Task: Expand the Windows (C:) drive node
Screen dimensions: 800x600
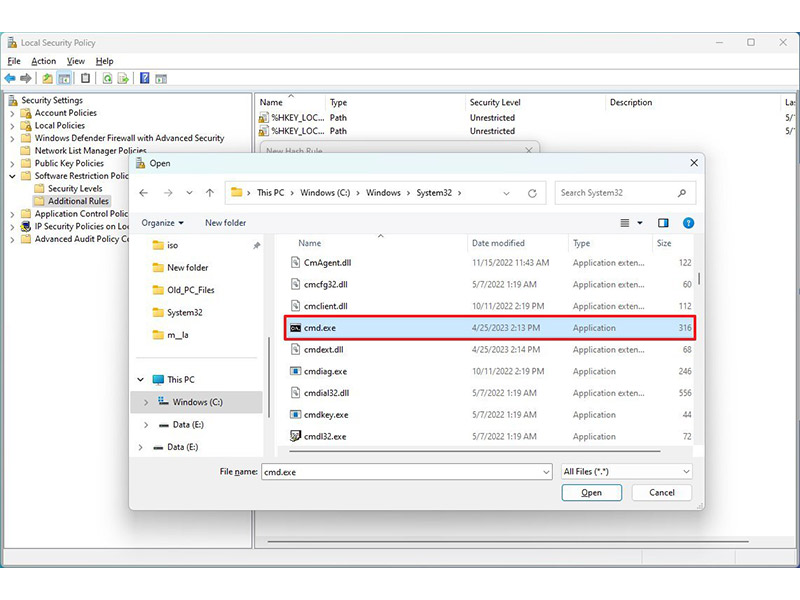Action: [146, 403]
